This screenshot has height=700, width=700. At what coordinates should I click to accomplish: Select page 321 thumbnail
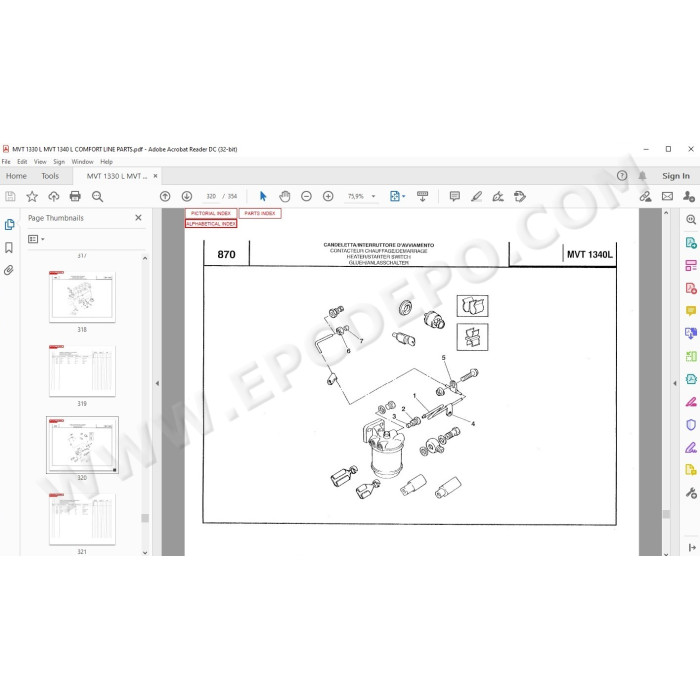tap(82, 519)
